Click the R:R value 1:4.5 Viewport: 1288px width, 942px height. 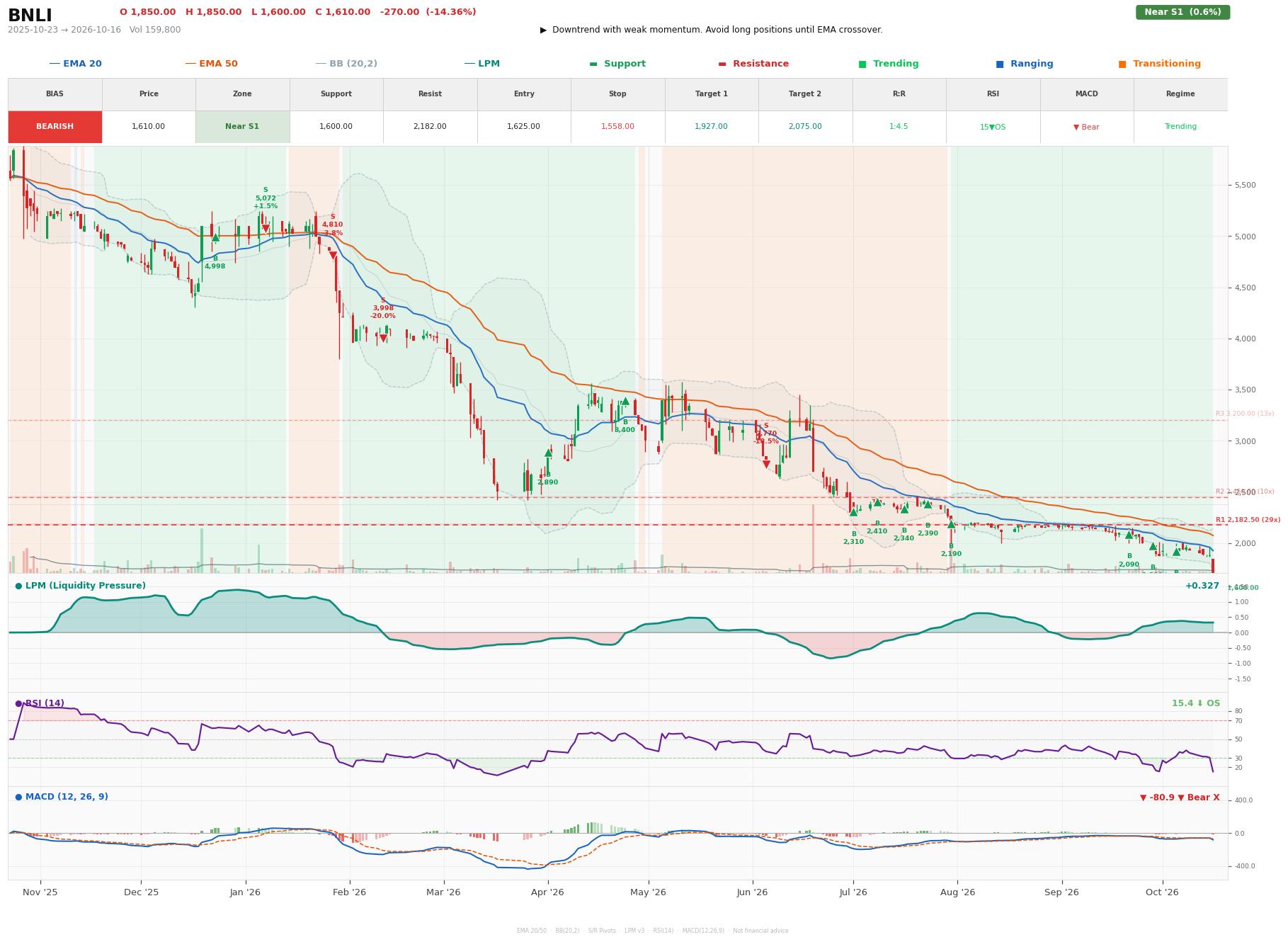899,127
